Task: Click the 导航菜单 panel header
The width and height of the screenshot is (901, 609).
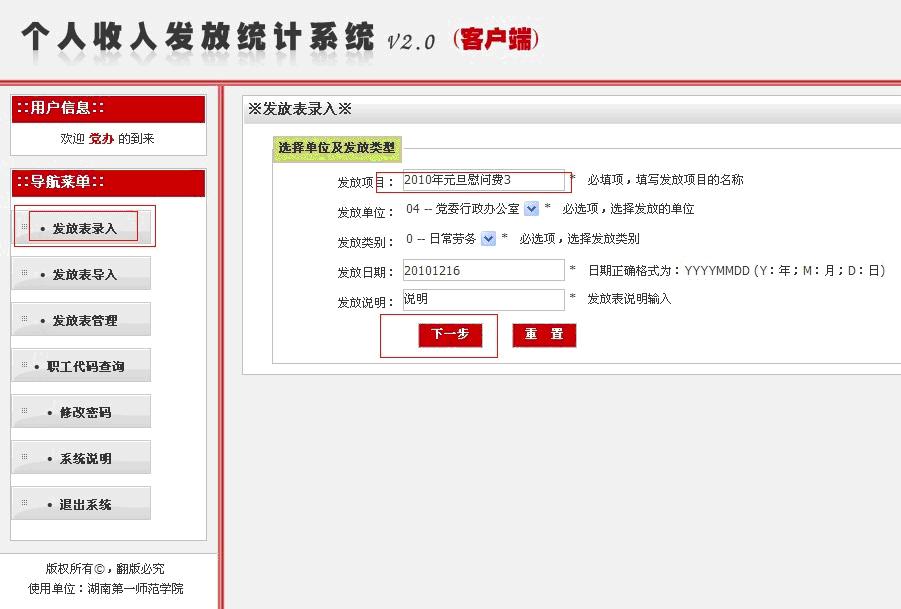Action: point(108,182)
